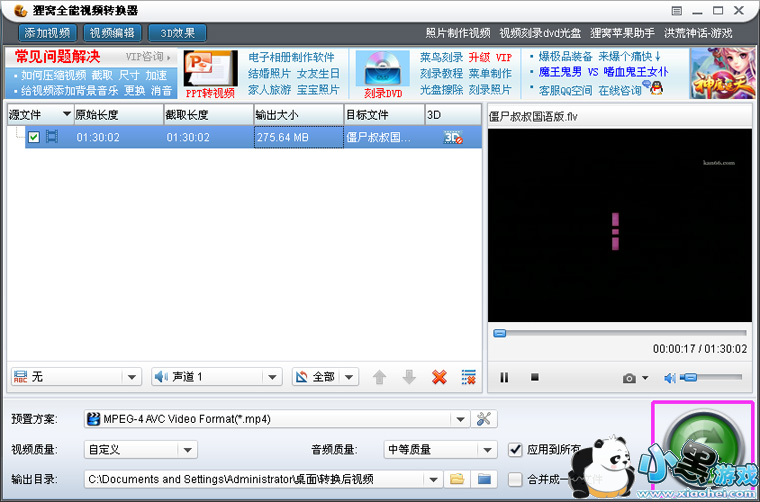
Task: Open 视频刻录dvd光盘 menu item
Action: point(540,33)
